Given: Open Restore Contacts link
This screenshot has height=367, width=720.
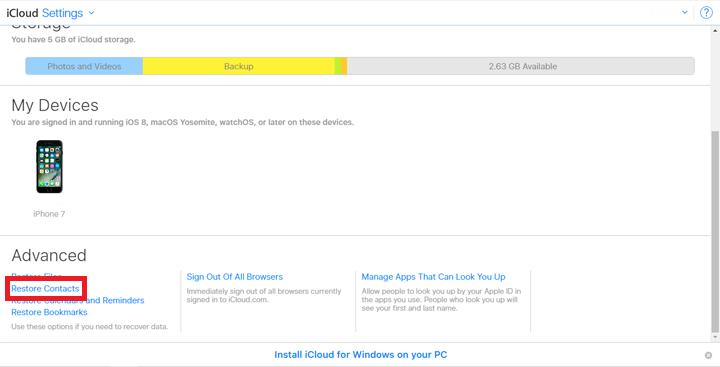Looking at the screenshot, I should 45,288.
